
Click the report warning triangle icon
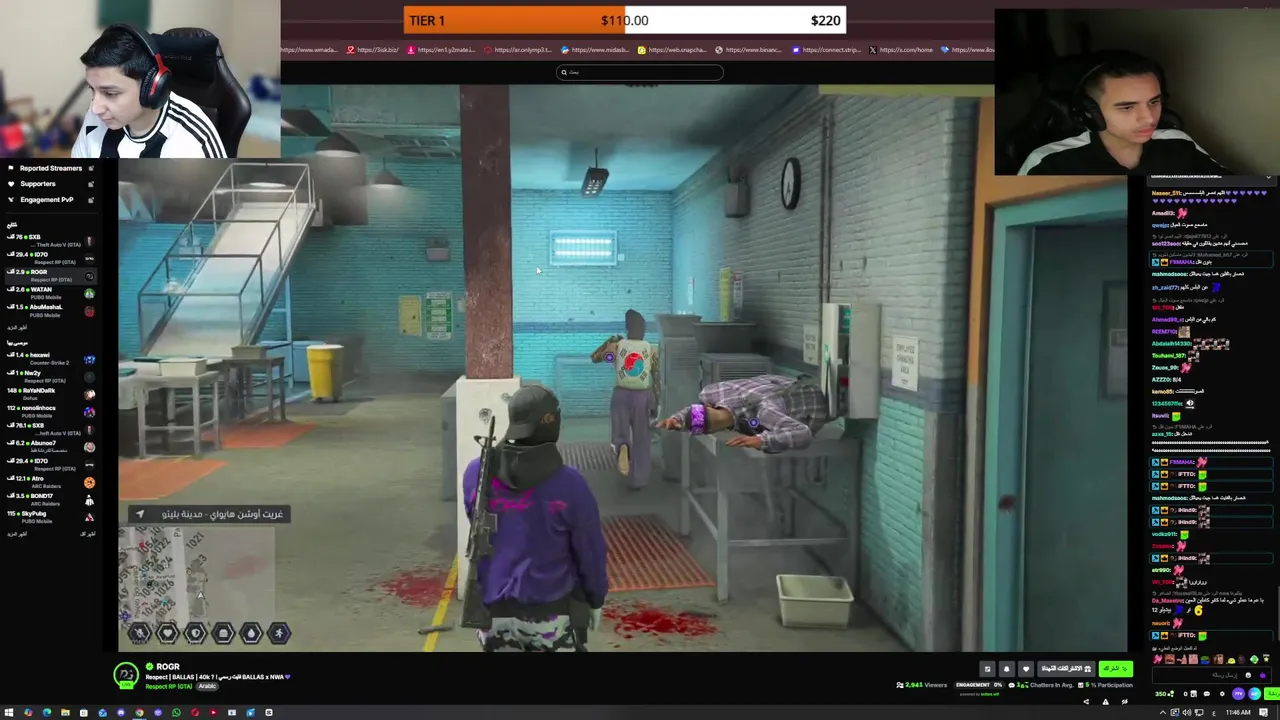pyautogui.click(x=1105, y=702)
